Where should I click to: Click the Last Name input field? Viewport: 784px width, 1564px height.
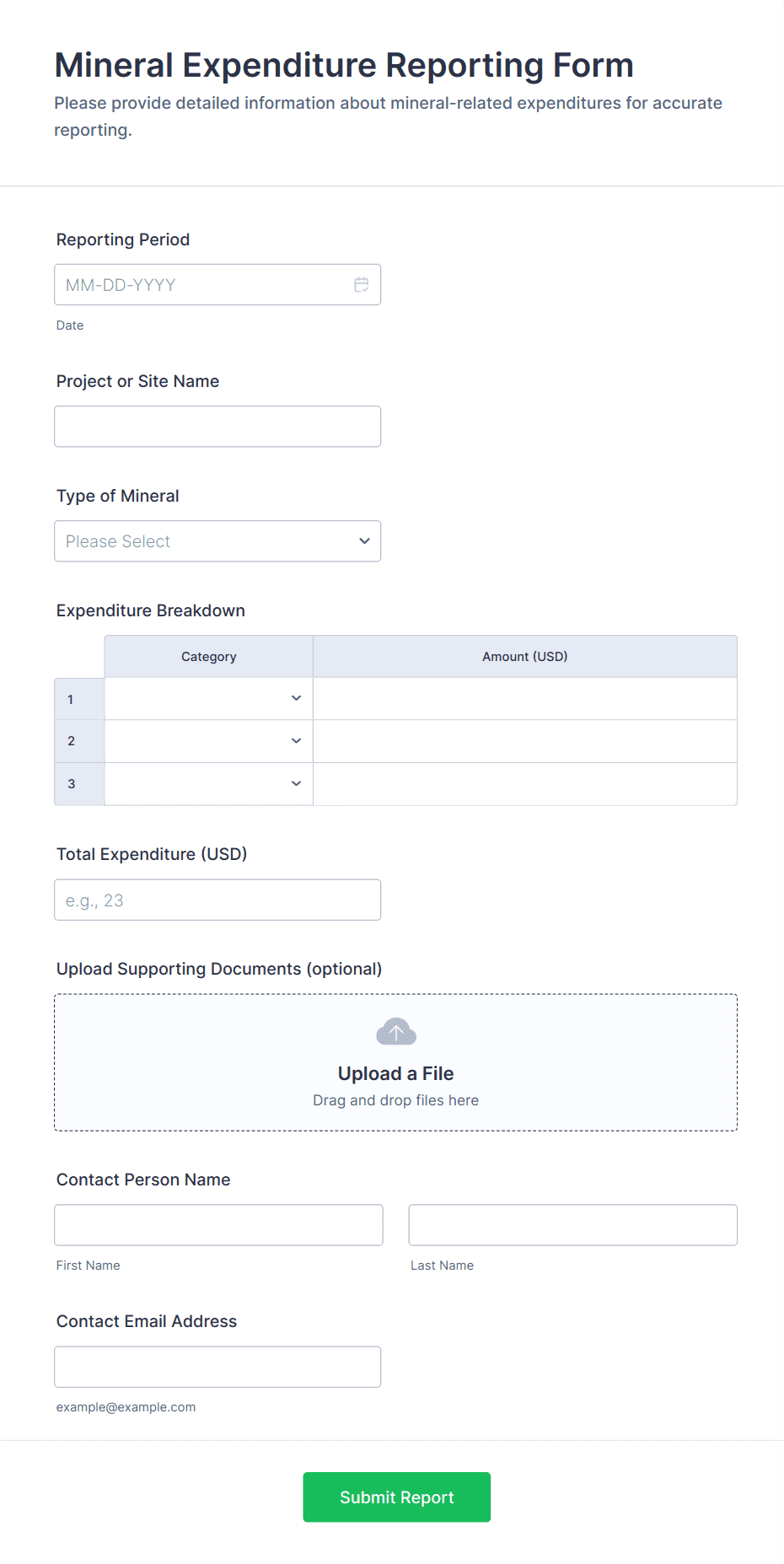pos(572,1225)
